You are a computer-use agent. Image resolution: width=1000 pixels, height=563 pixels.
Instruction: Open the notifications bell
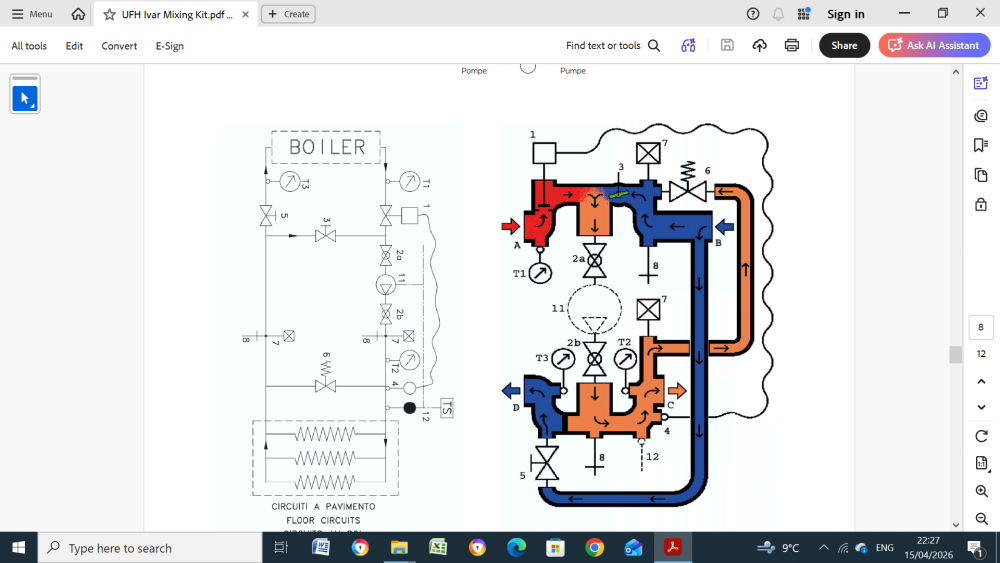(778, 14)
